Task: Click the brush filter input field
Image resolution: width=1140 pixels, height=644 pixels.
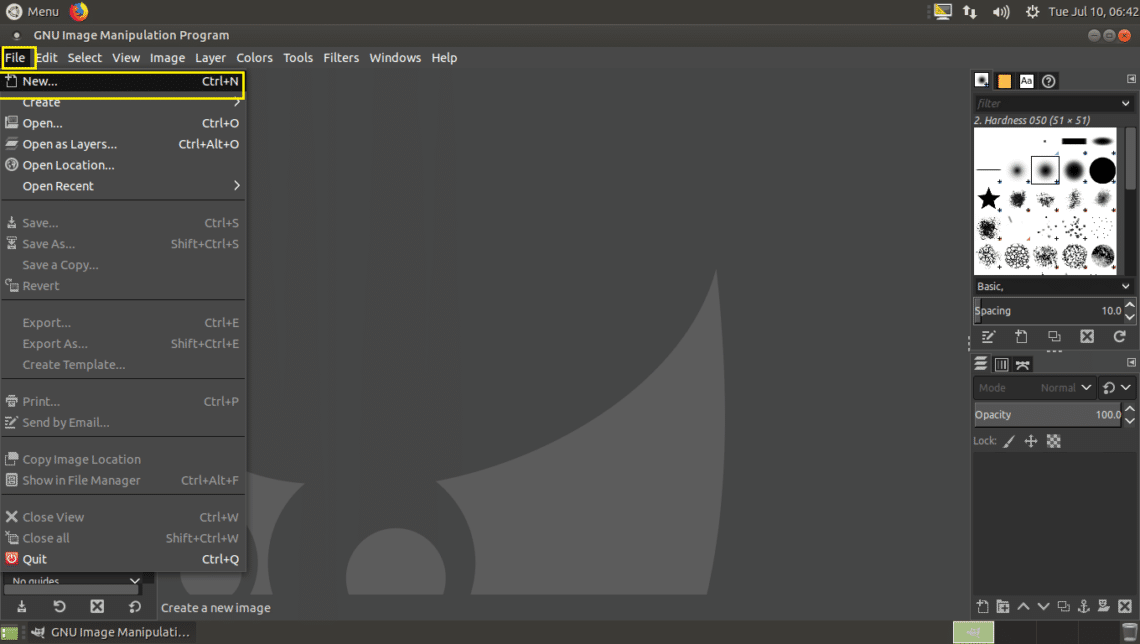Action: tap(1045, 103)
